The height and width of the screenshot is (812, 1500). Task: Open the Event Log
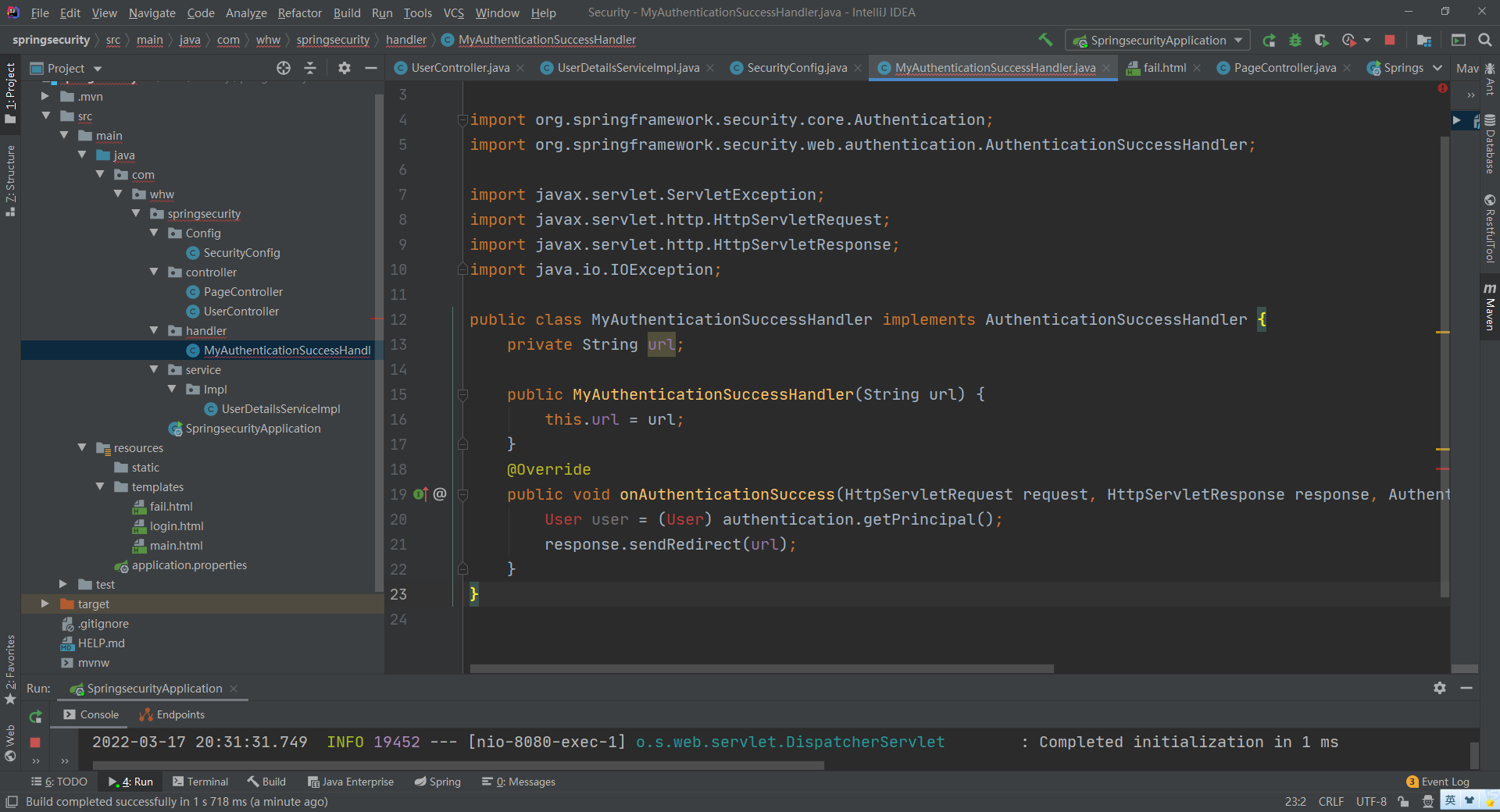(1437, 782)
